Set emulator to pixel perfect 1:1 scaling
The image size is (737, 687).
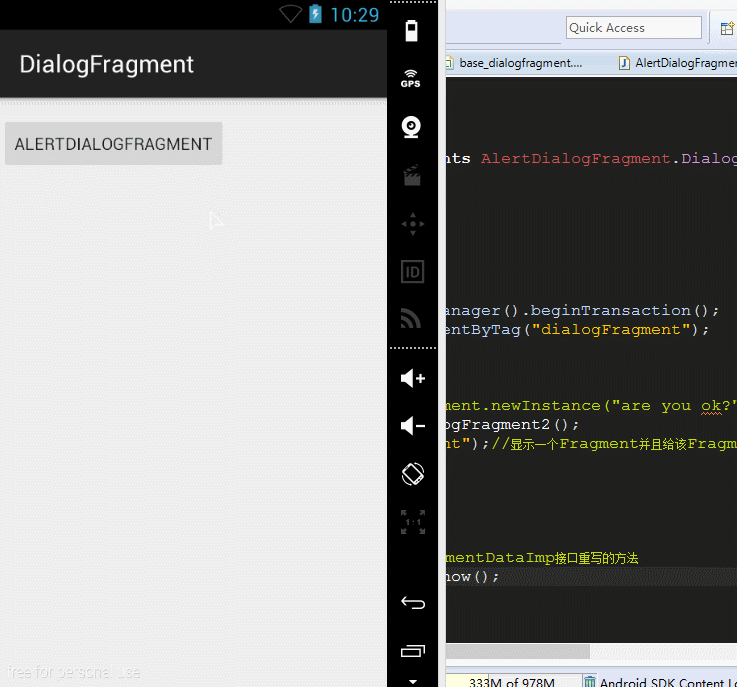[413, 522]
